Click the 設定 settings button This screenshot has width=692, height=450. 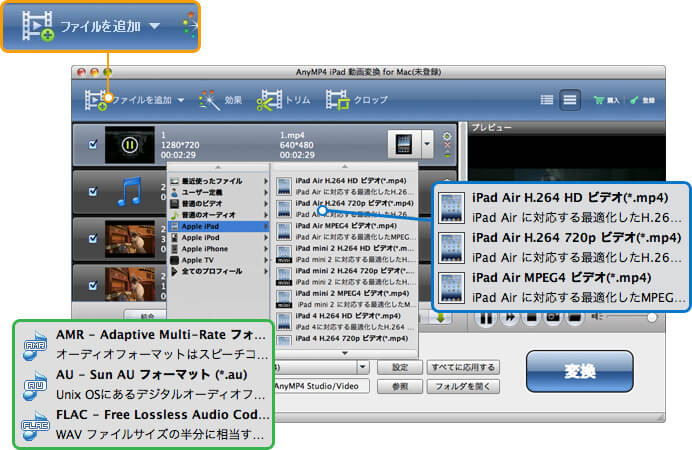(400, 368)
